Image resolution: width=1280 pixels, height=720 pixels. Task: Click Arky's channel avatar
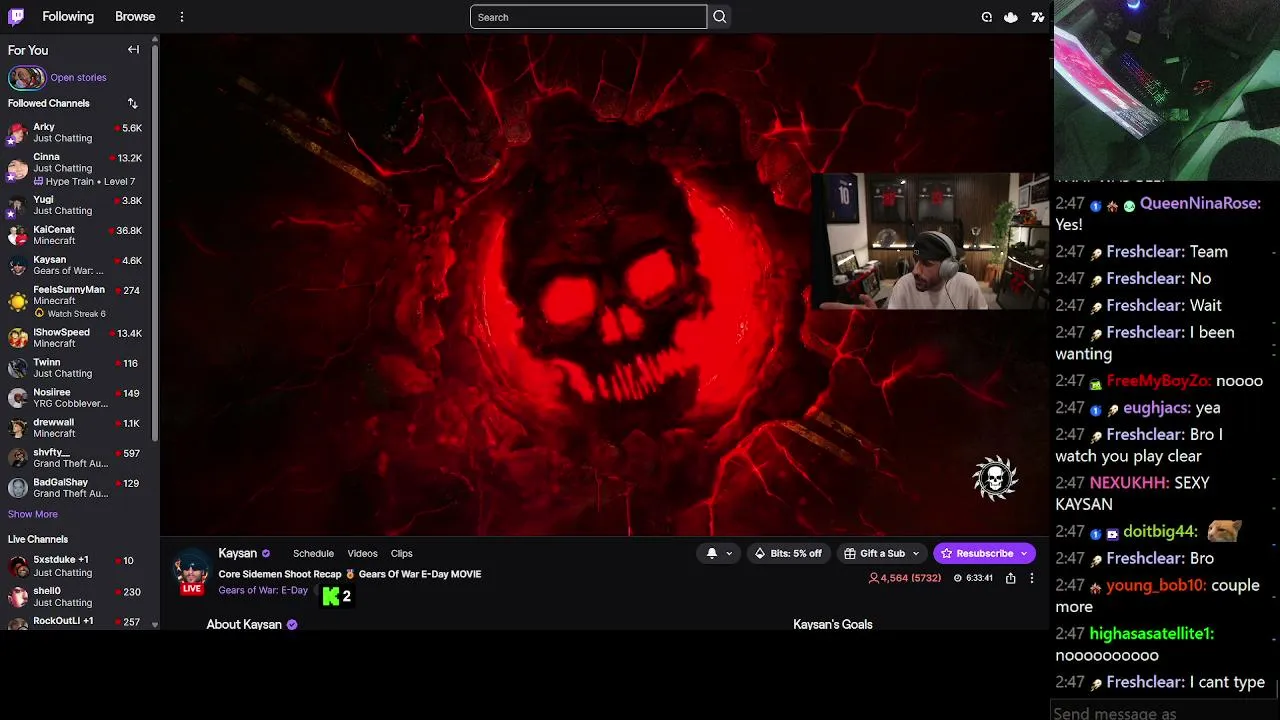(17, 133)
